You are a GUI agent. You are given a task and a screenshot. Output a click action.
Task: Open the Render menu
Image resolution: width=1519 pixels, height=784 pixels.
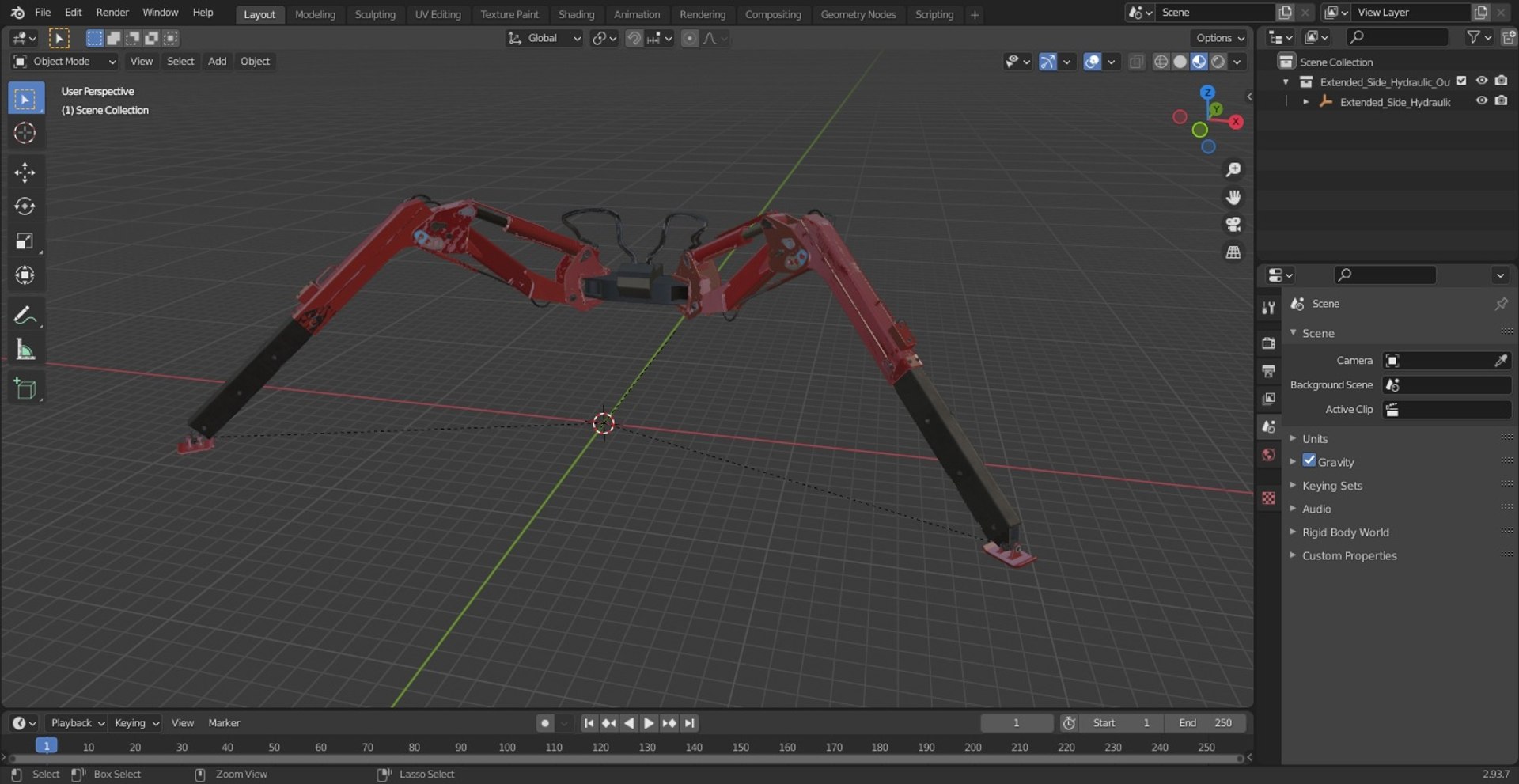(x=112, y=13)
